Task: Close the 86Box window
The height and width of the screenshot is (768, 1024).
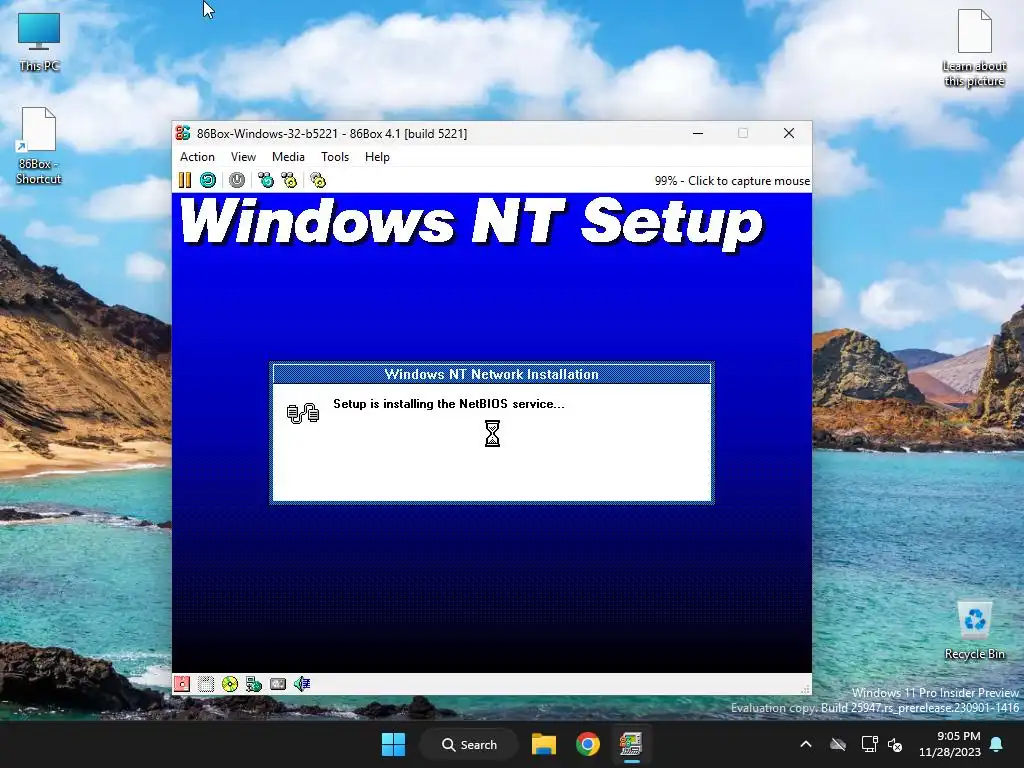Action: (789, 133)
